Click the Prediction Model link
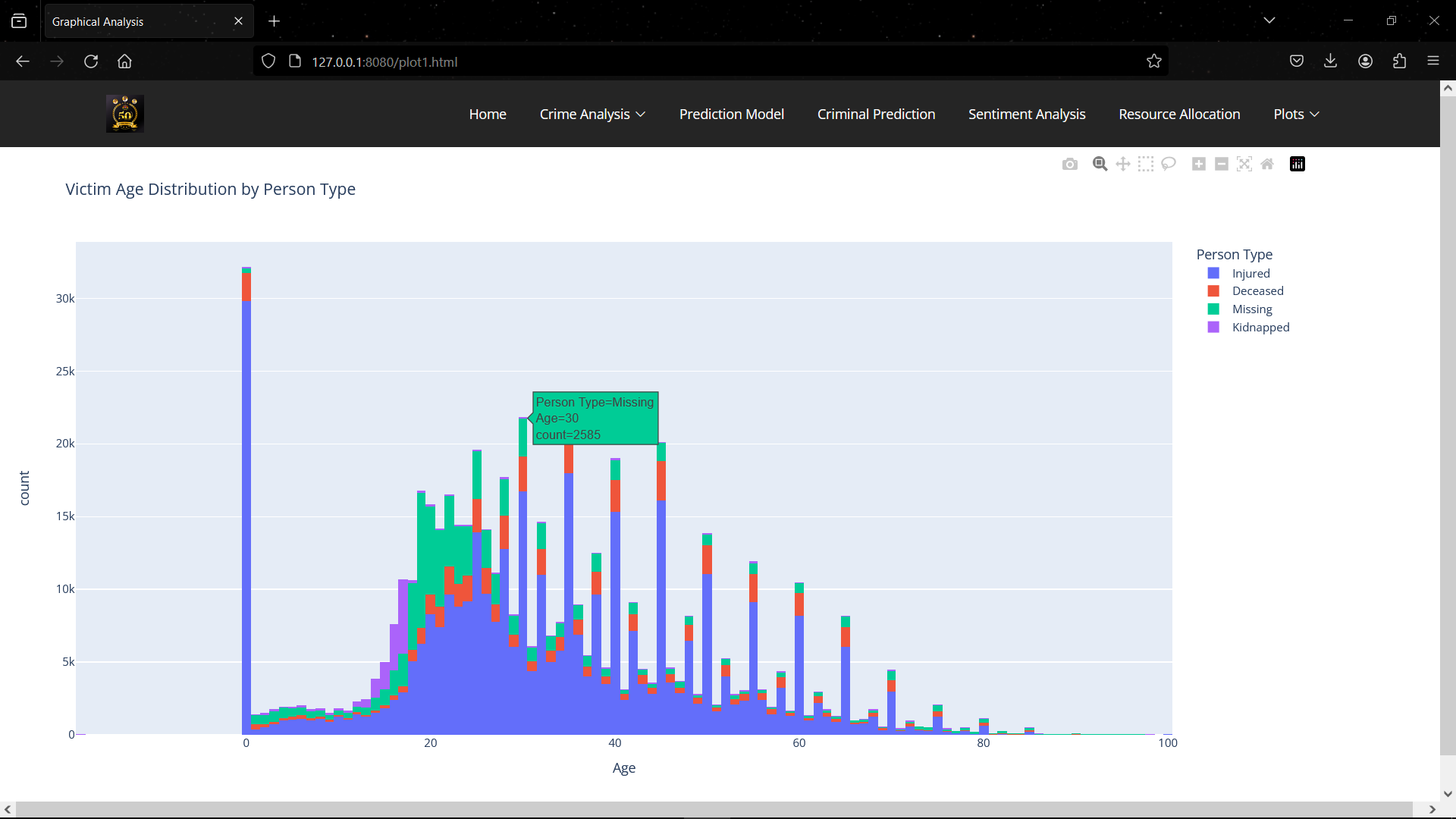This screenshot has width=1456, height=819. pos(731,114)
